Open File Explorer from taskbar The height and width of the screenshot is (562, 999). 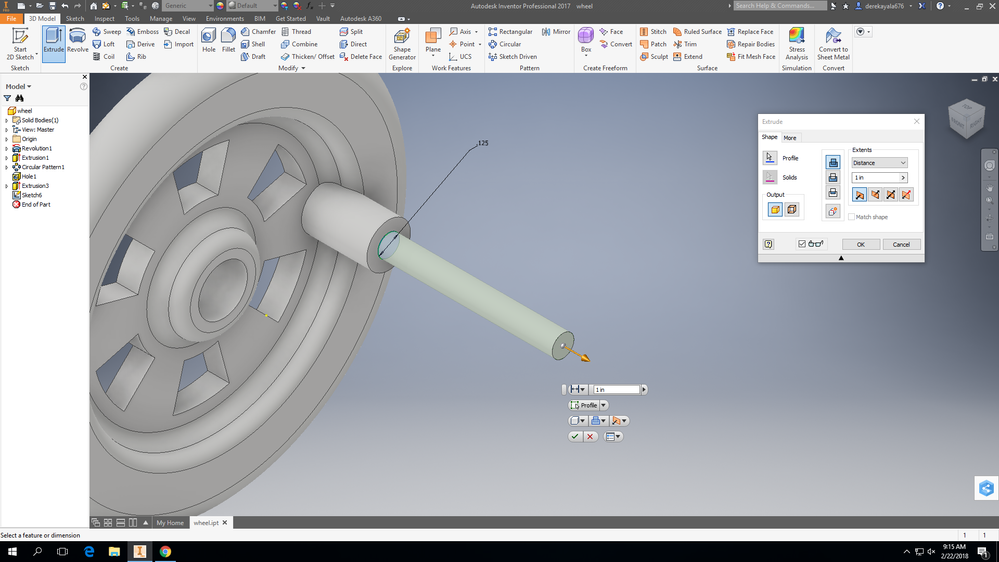114,551
